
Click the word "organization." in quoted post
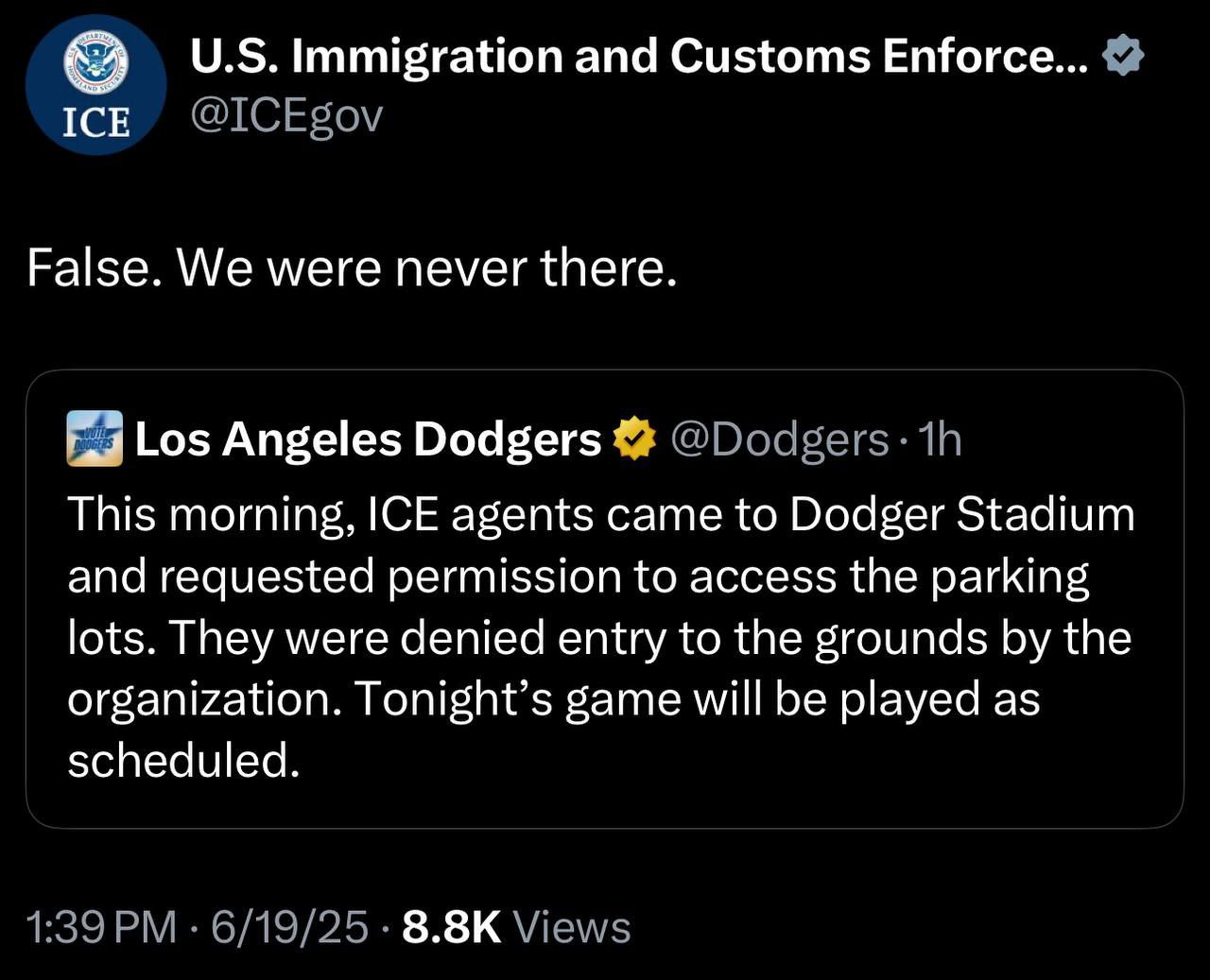tap(204, 699)
